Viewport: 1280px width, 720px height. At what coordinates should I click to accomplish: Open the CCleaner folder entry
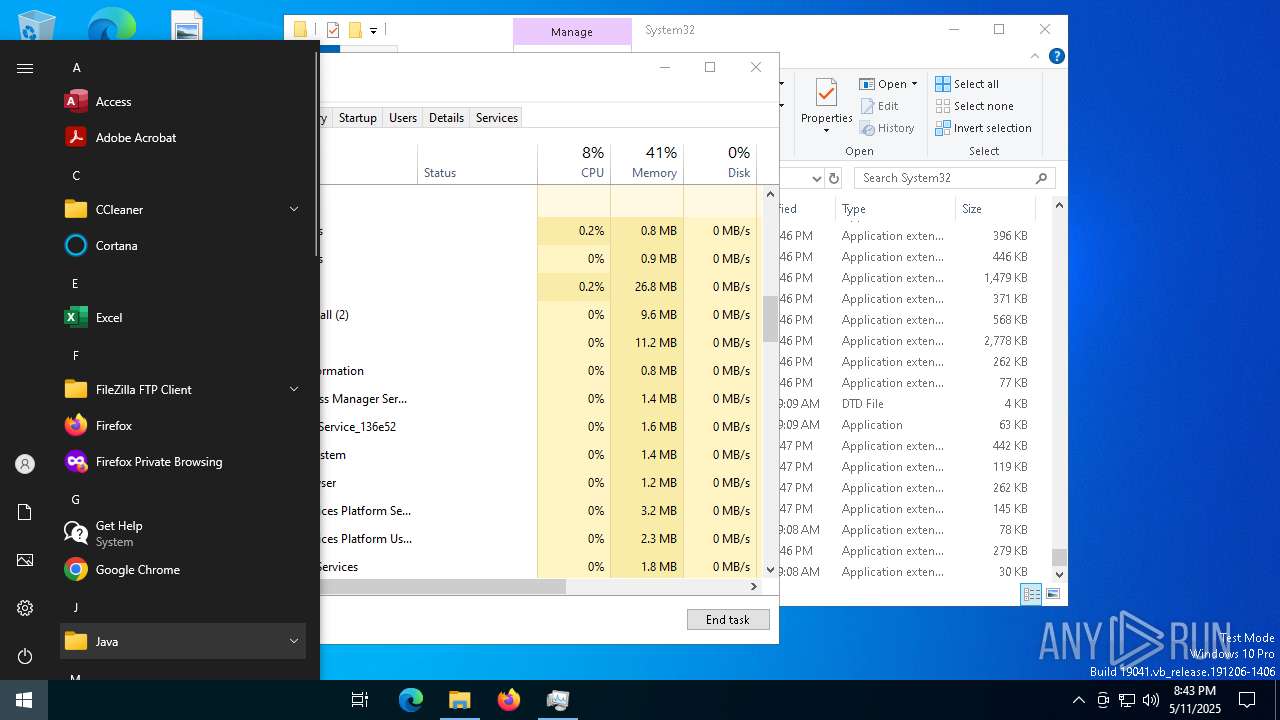coord(182,209)
